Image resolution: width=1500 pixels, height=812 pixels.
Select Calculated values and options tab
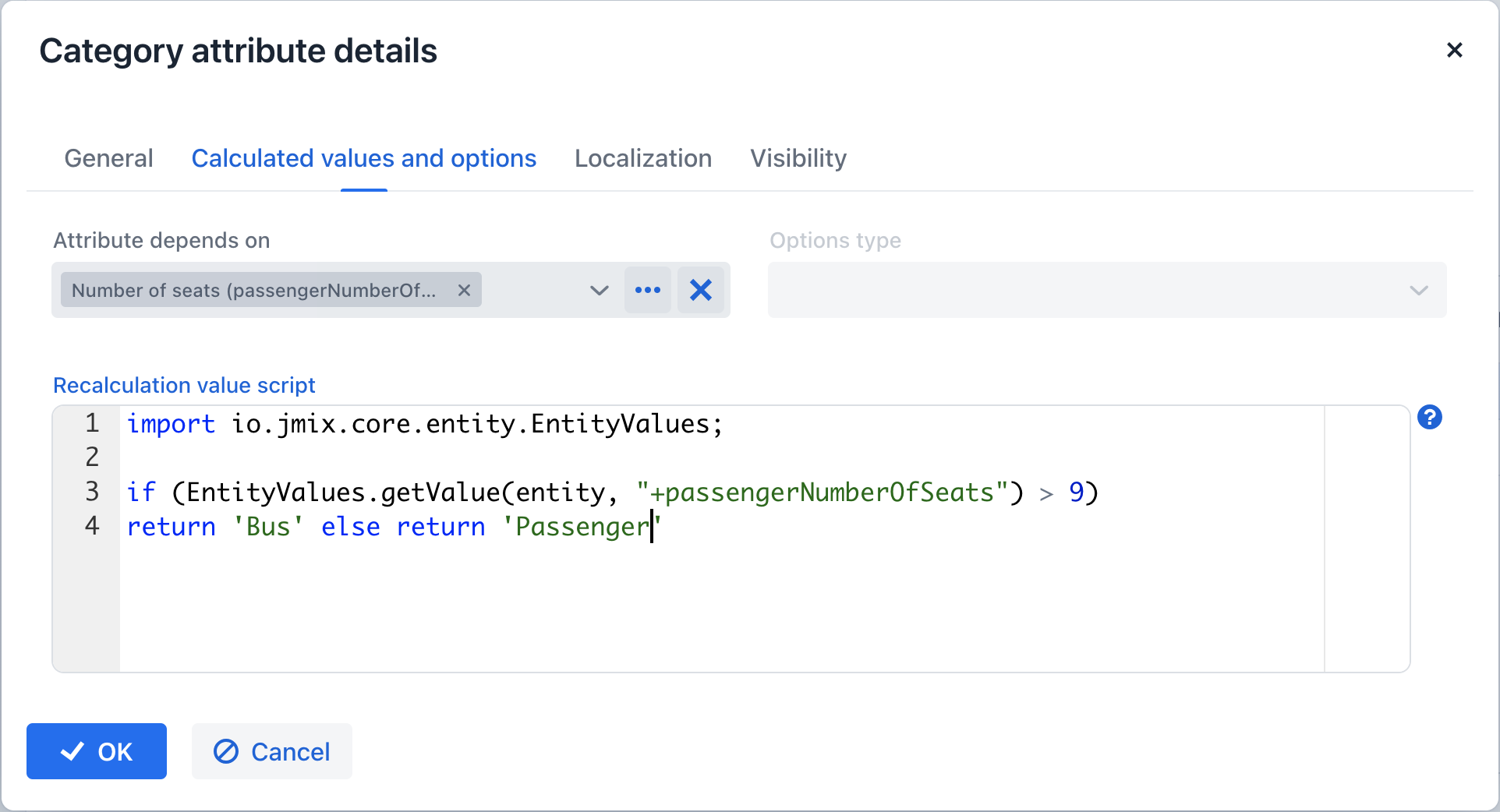(x=363, y=158)
